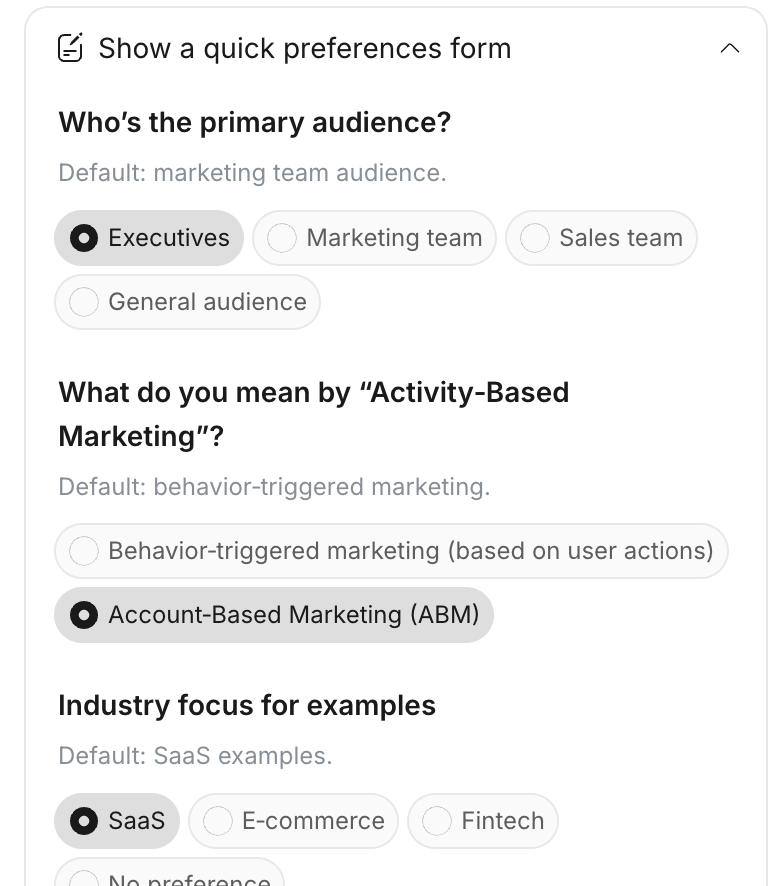Click 'Industry focus for examples' heading
The width and height of the screenshot is (776, 886).
[247, 705]
